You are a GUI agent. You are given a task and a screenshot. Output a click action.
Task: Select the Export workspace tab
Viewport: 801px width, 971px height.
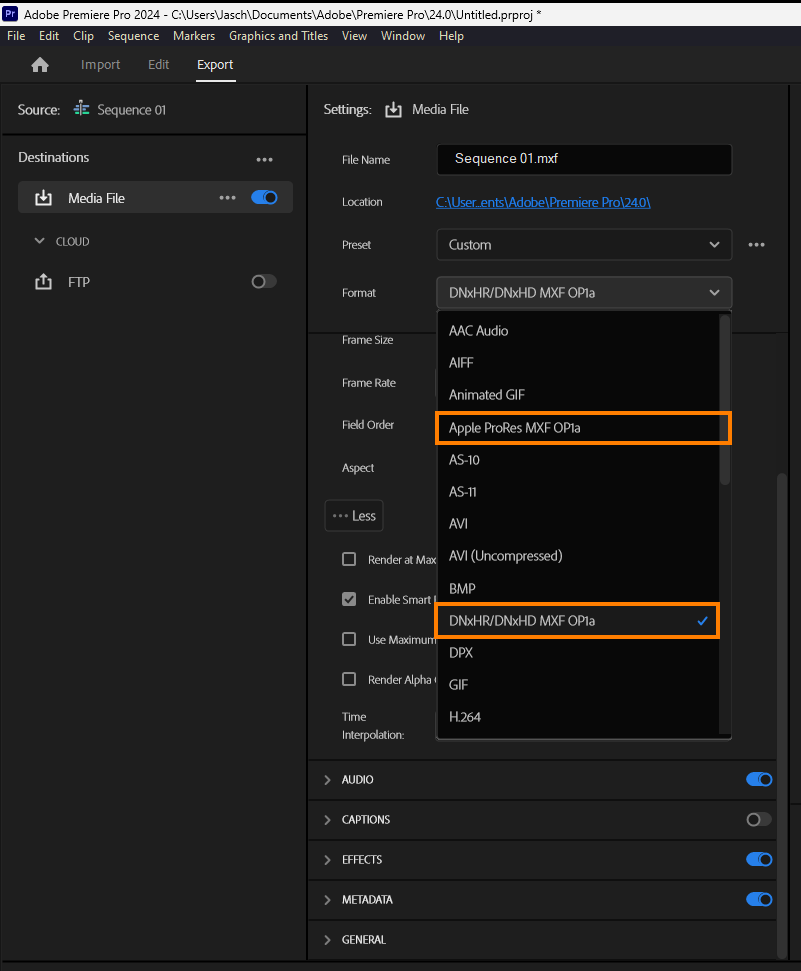point(215,64)
